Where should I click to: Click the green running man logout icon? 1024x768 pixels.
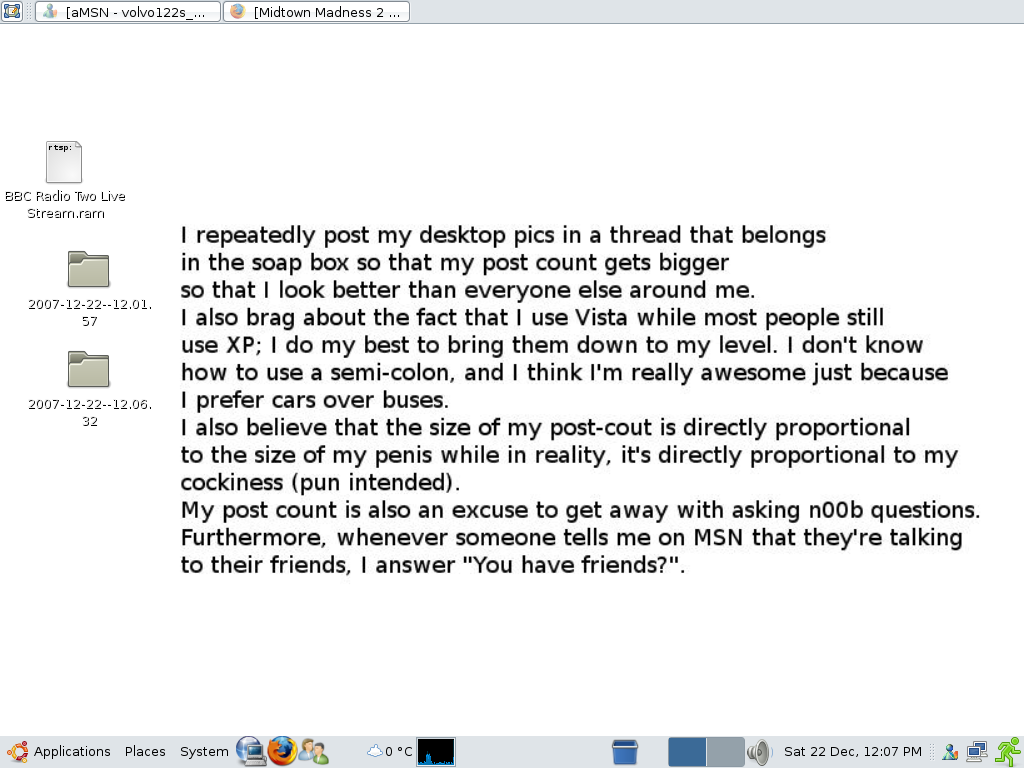pyautogui.click(x=1008, y=752)
